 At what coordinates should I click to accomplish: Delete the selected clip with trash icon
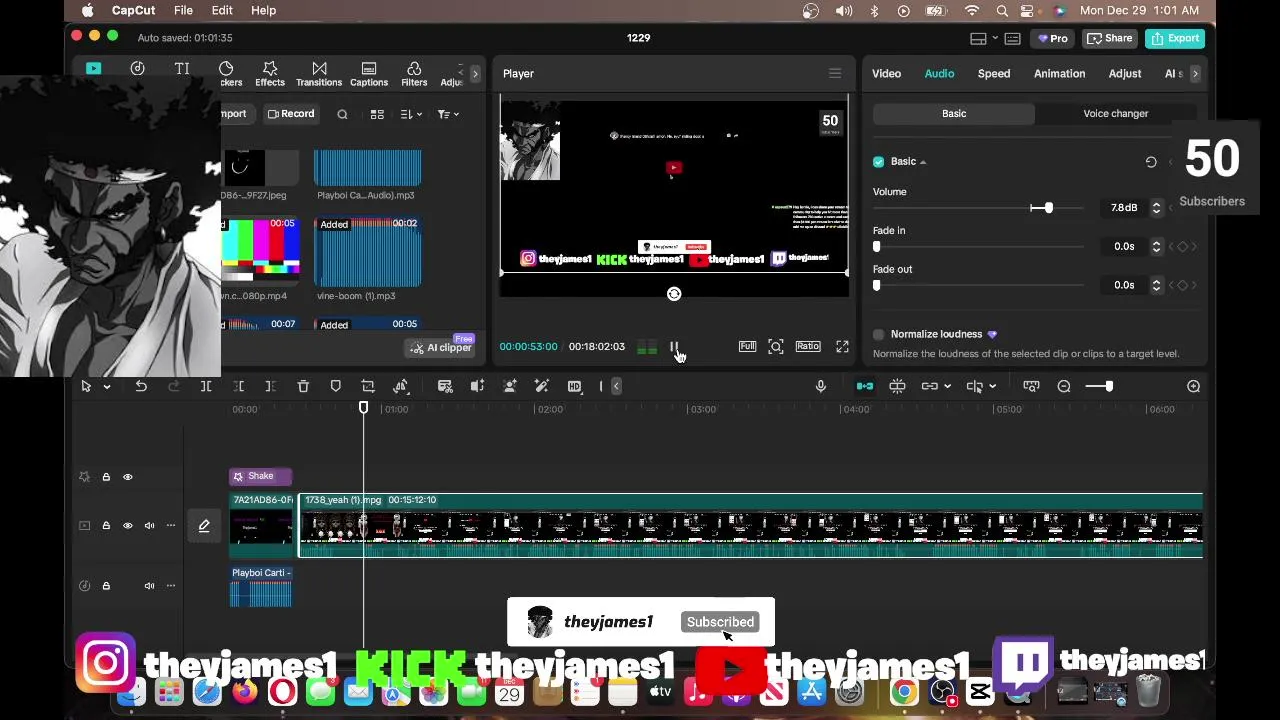[x=303, y=386]
